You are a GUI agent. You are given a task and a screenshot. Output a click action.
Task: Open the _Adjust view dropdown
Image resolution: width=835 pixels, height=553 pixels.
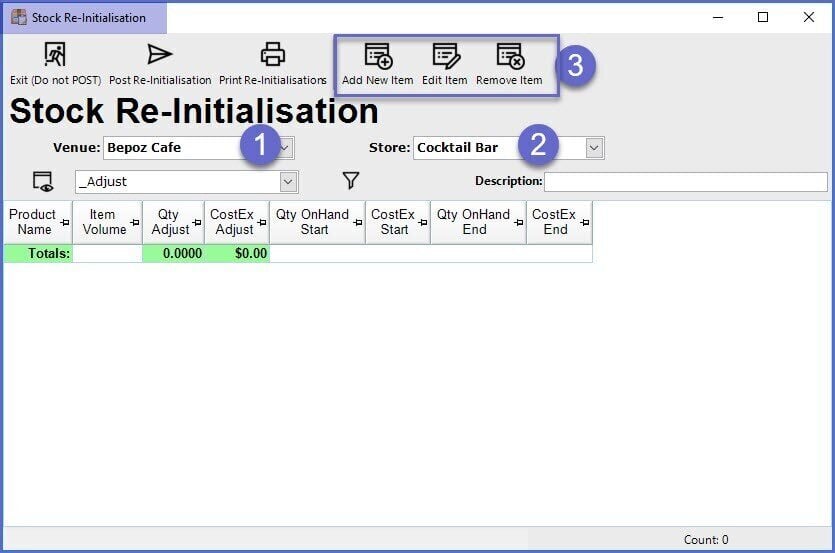[288, 182]
